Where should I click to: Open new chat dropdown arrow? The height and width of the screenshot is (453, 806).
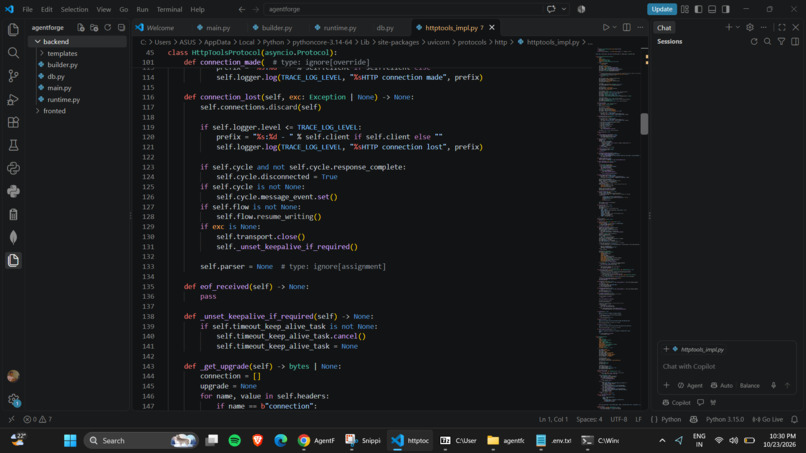click(x=738, y=27)
